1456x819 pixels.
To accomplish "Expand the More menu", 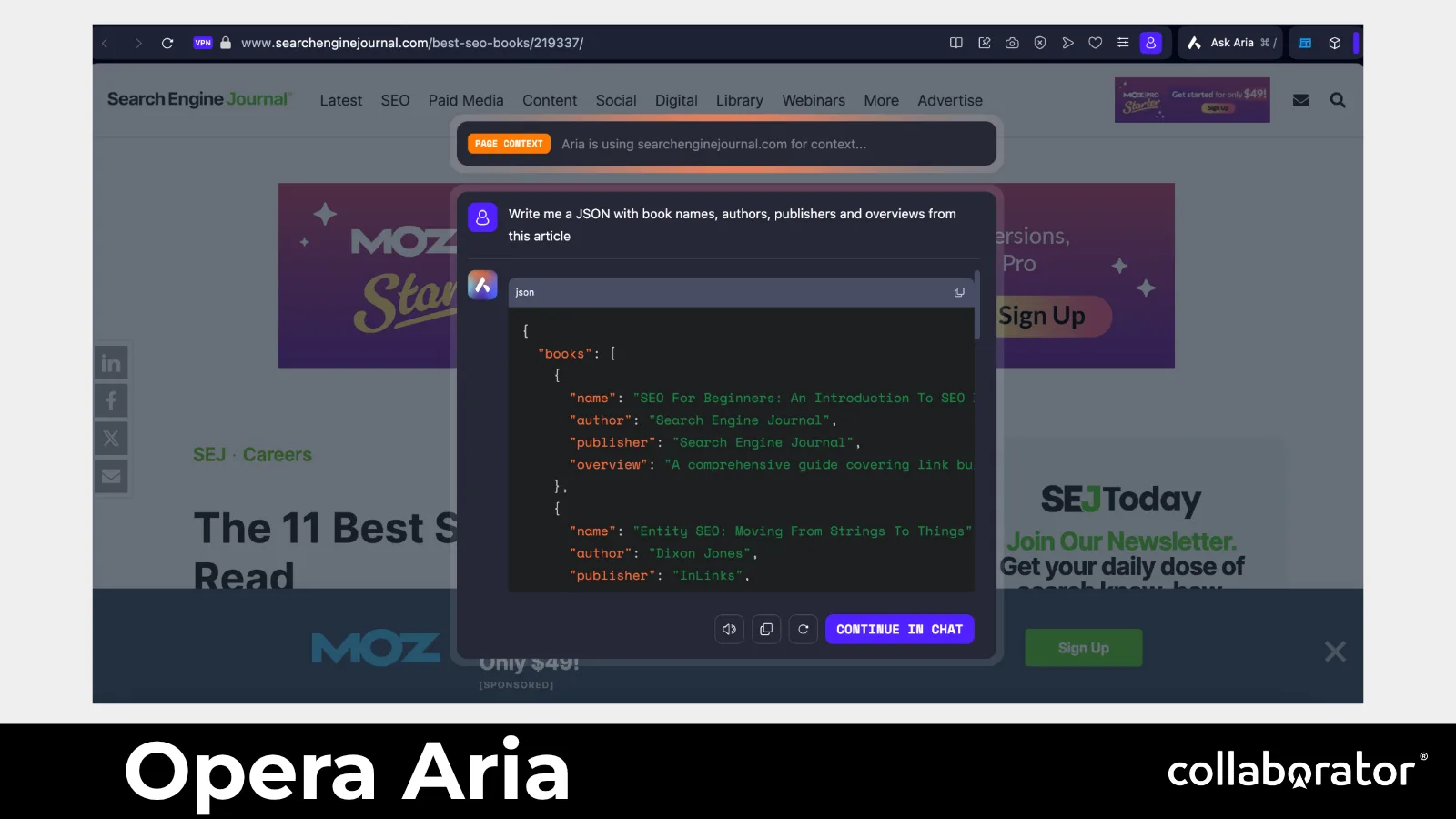I will 882,100.
